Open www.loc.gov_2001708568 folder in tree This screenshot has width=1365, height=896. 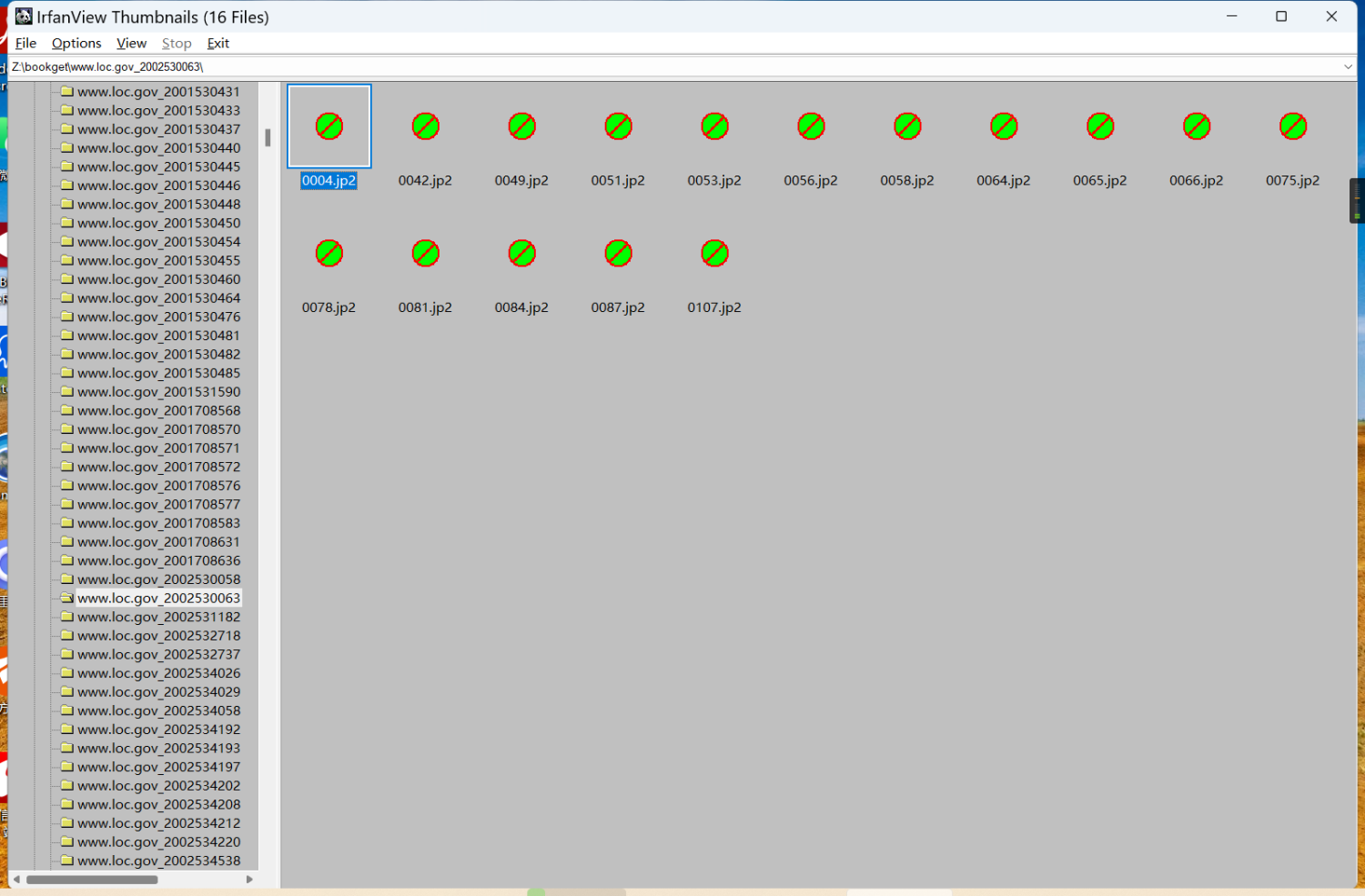click(x=158, y=411)
